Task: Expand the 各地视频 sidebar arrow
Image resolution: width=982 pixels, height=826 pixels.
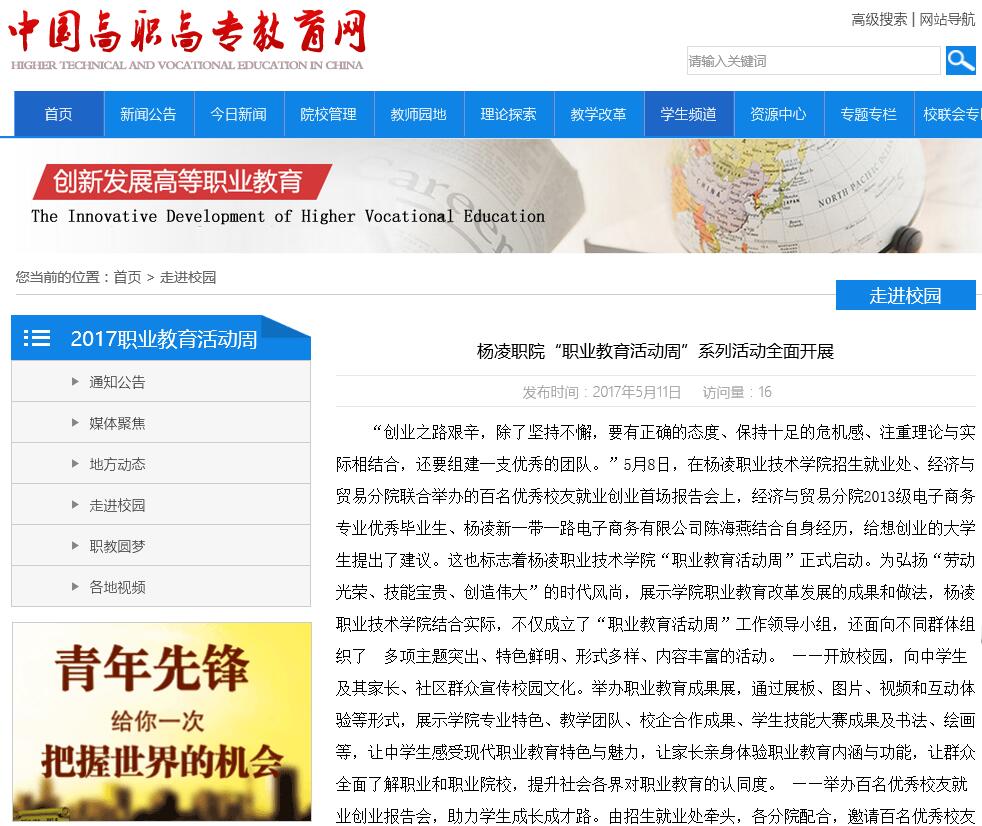Action: click(75, 586)
